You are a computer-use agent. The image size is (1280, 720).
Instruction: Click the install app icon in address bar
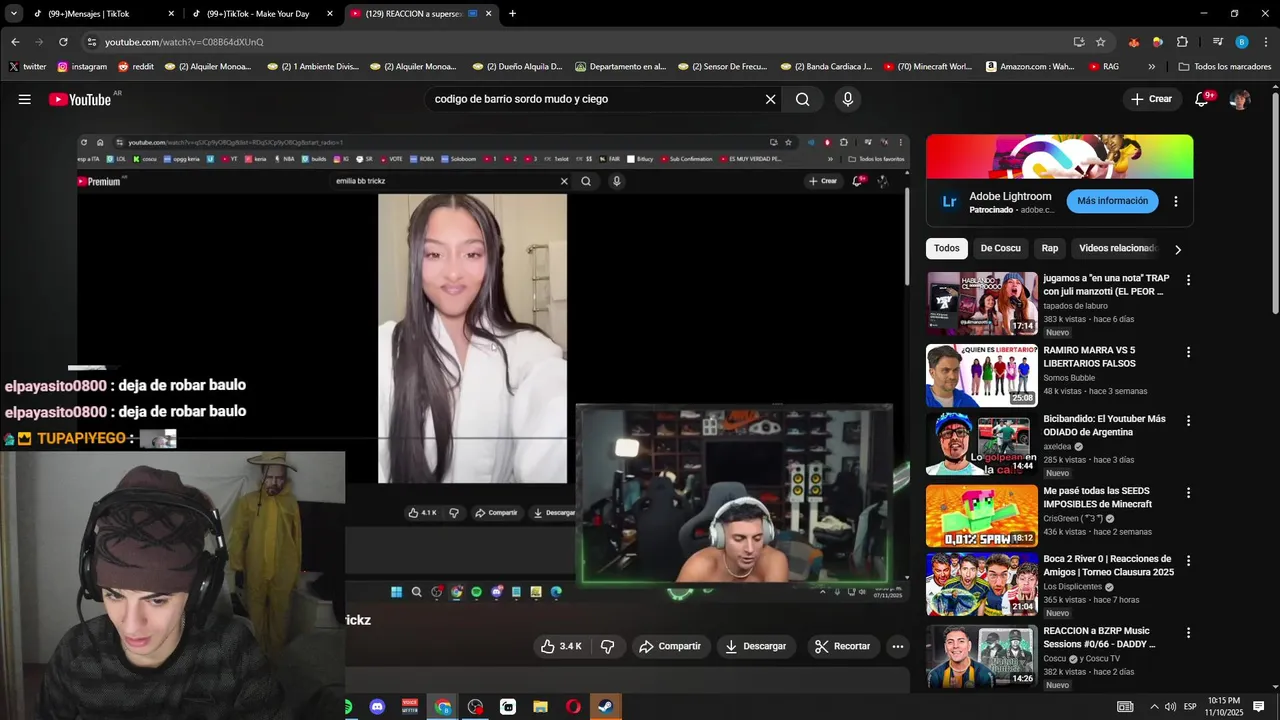pos(1078,42)
